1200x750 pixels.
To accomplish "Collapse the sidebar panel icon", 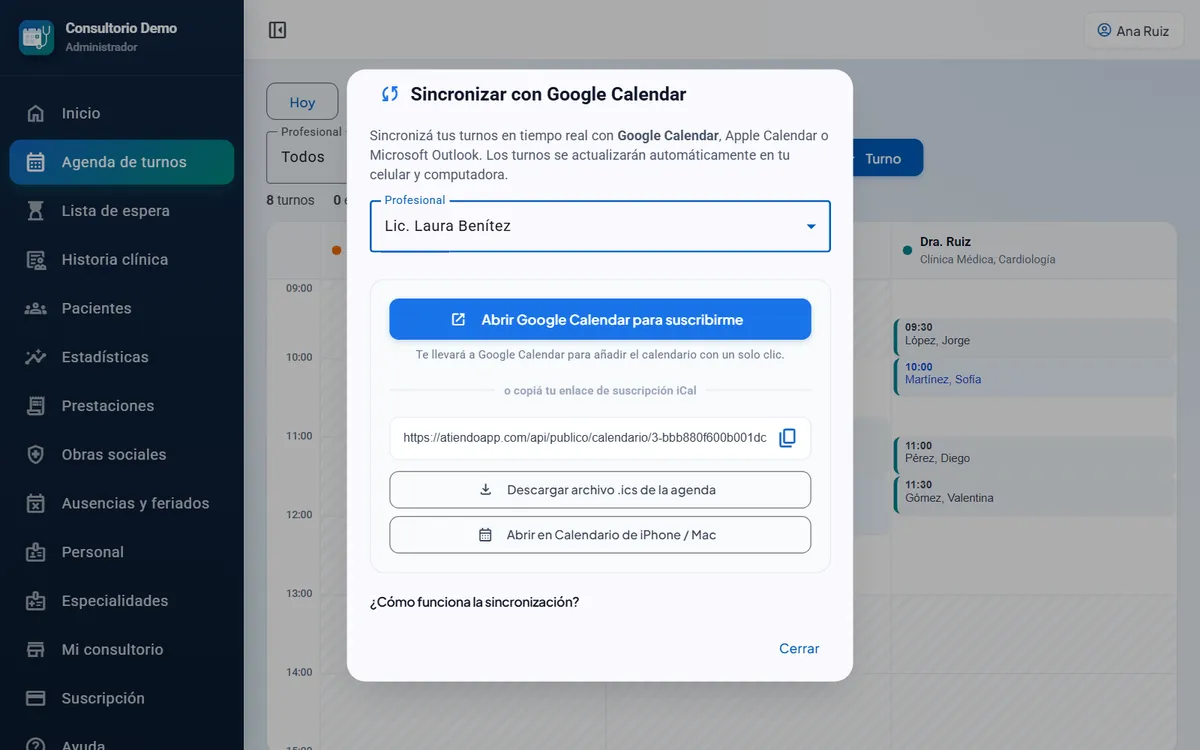I will (278, 30).
